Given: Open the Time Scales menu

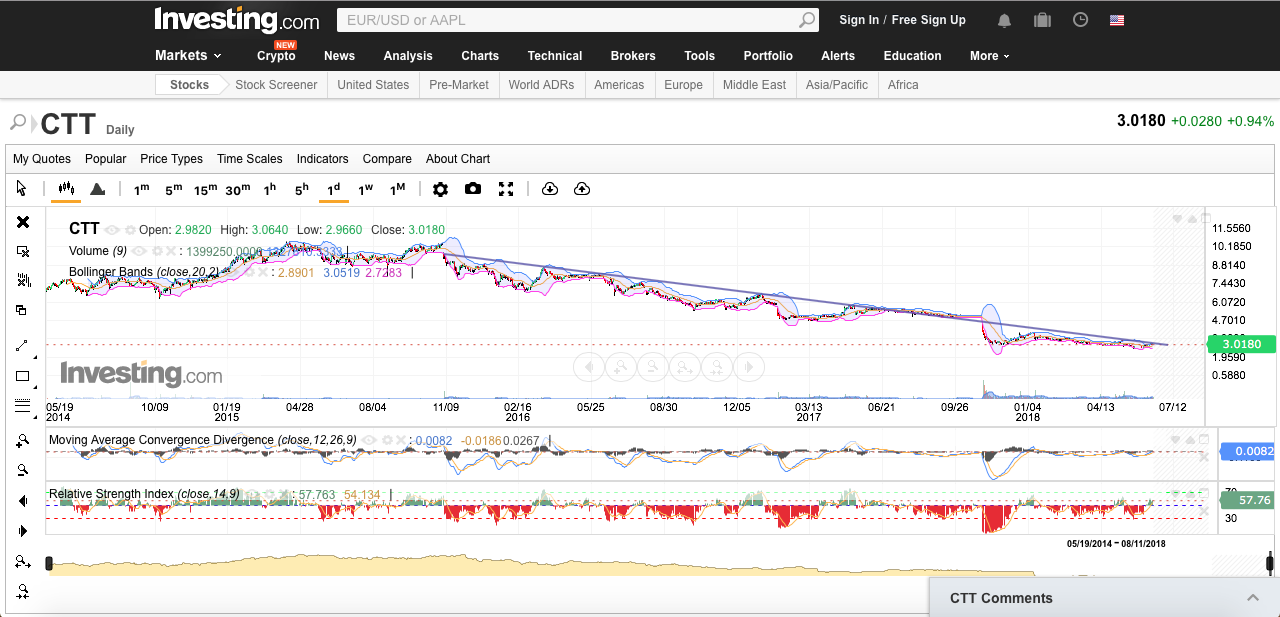Looking at the screenshot, I should point(249,159).
